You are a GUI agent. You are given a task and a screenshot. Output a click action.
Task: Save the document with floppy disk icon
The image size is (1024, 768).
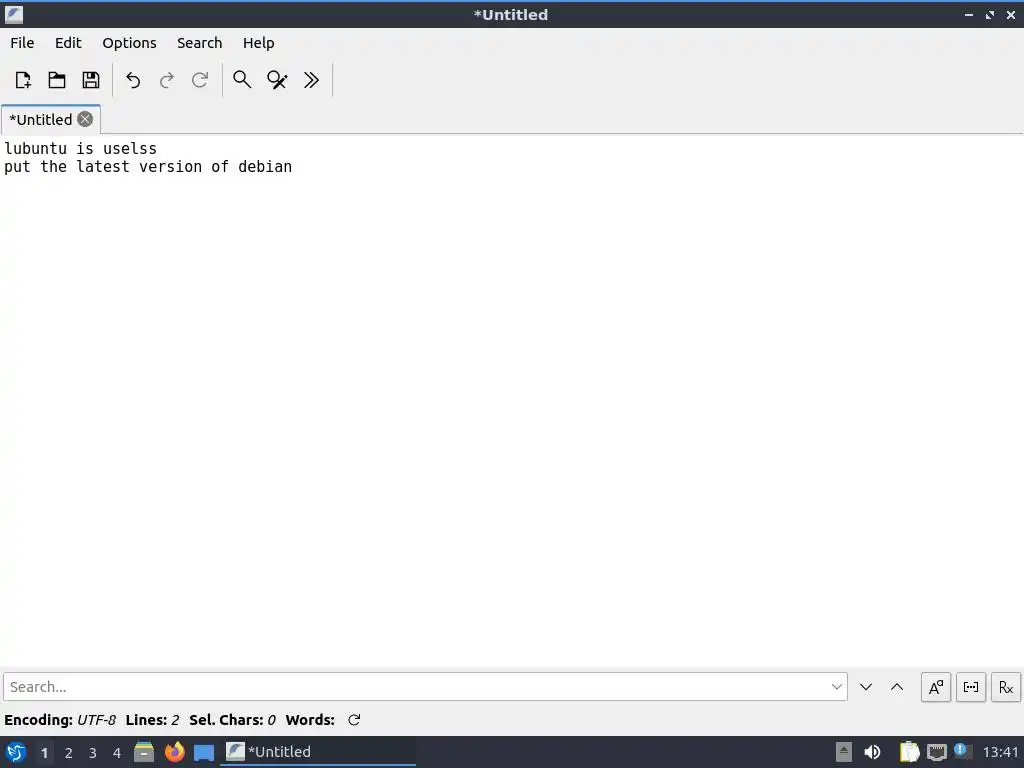click(91, 80)
